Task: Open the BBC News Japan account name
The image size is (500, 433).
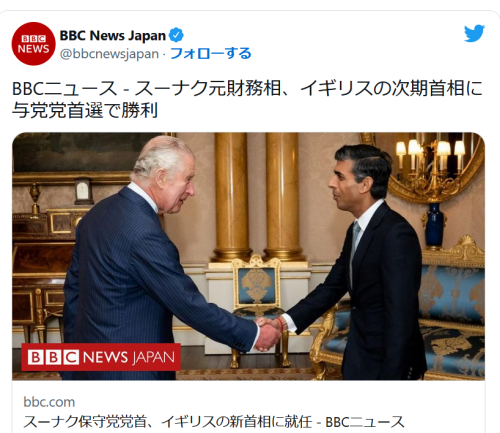Action: tap(113, 35)
